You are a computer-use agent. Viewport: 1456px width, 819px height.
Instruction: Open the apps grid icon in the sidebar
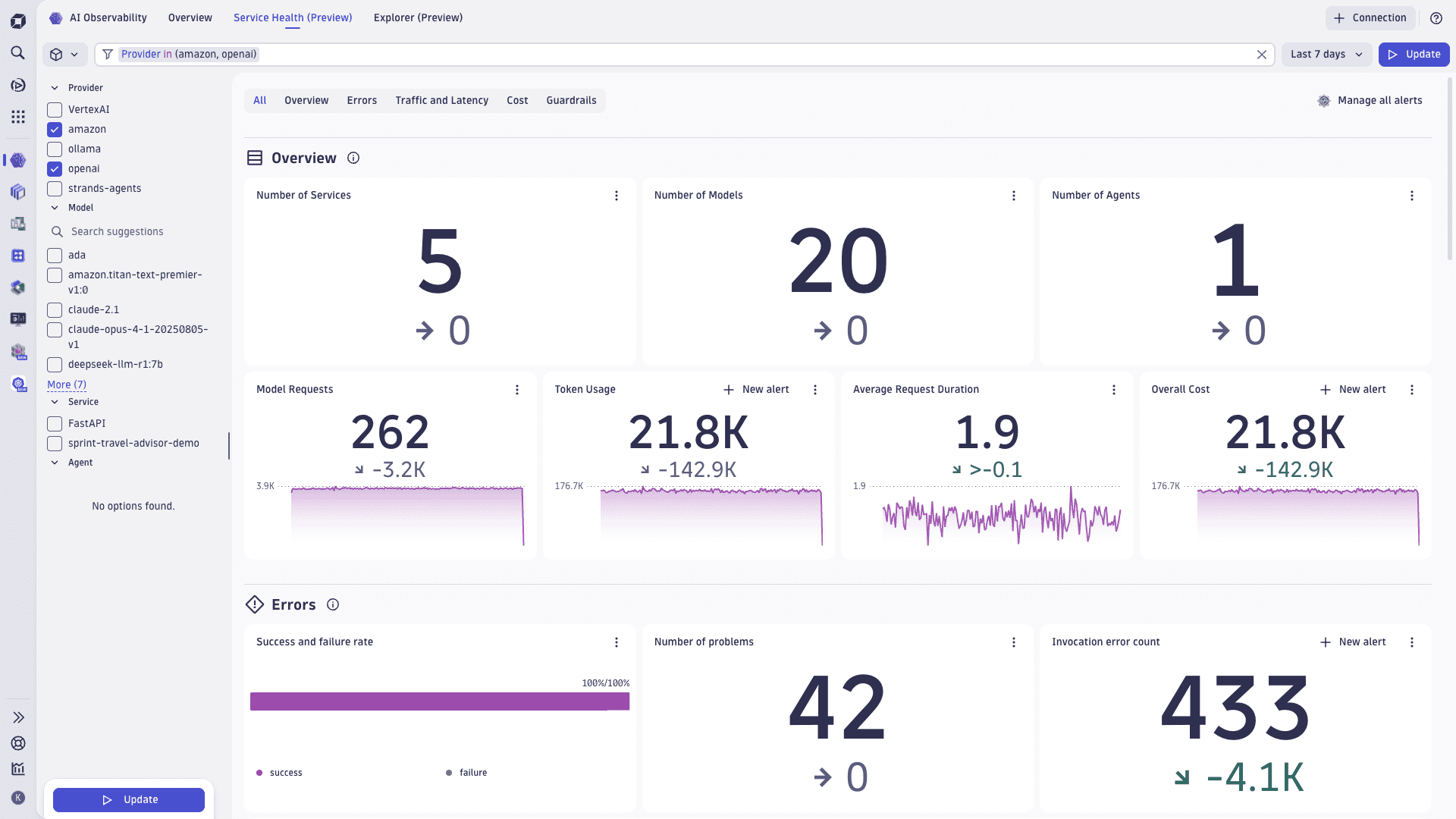[17, 117]
